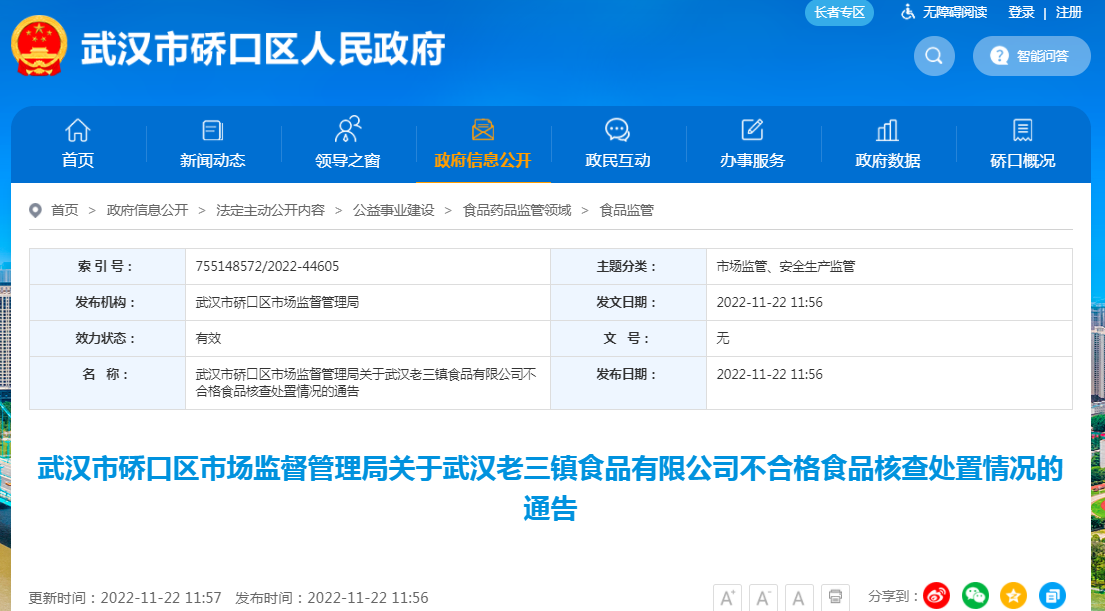Image resolution: width=1105 pixels, height=611 pixels.
Task: Click the 发布日期 date value
Action: pyautogui.click(x=770, y=374)
